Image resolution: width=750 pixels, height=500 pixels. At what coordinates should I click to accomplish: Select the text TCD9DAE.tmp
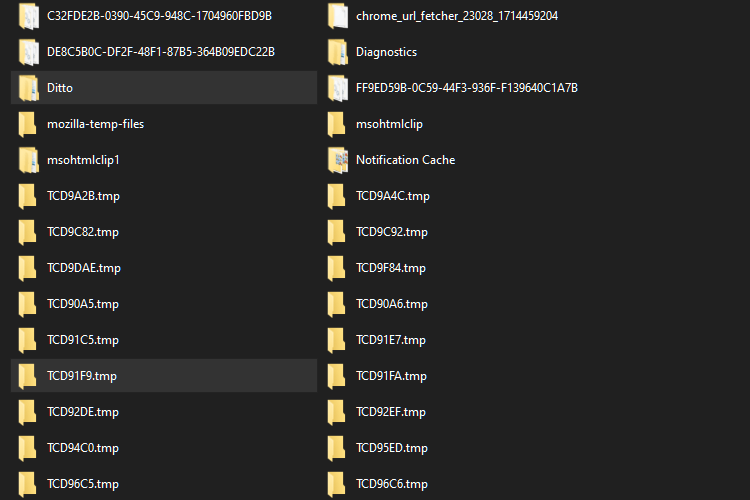point(84,268)
